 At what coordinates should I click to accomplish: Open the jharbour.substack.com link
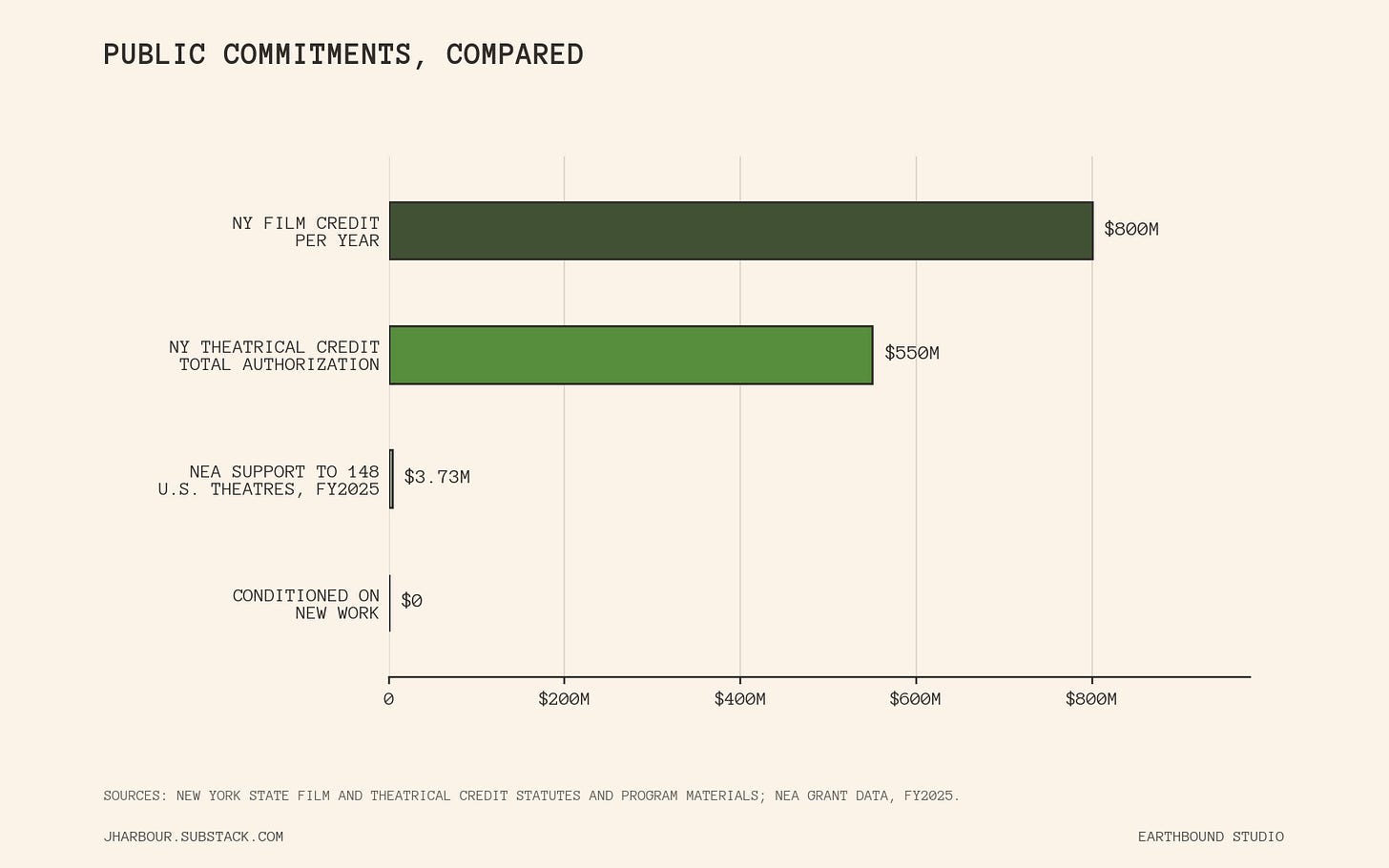tap(194, 837)
